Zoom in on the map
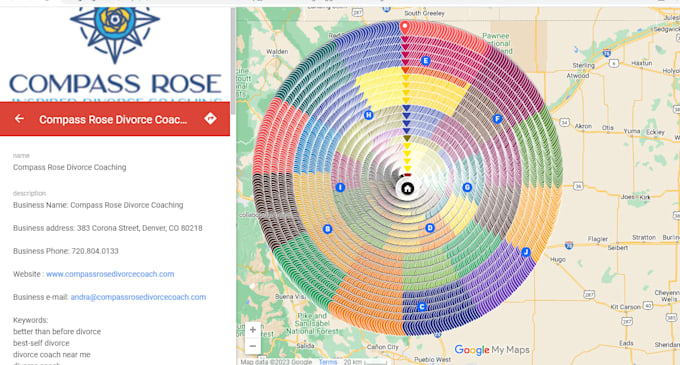Viewport: 680px width, 365px height. tap(253, 330)
